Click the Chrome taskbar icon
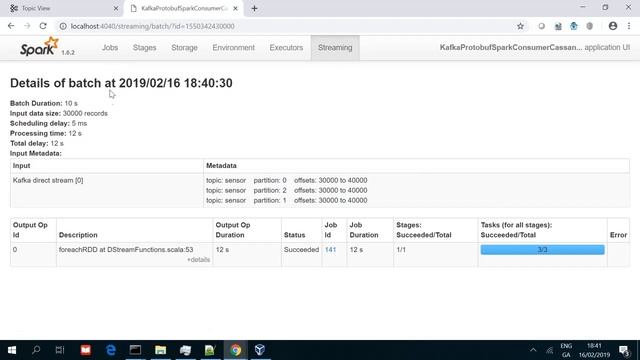Image resolution: width=640 pixels, height=360 pixels. coord(235,350)
